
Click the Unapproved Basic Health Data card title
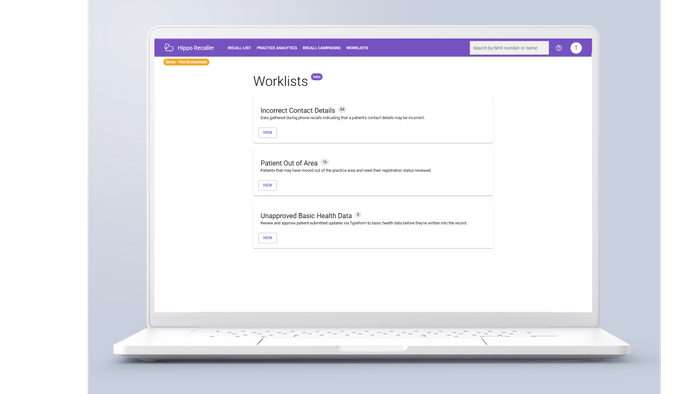coord(306,216)
